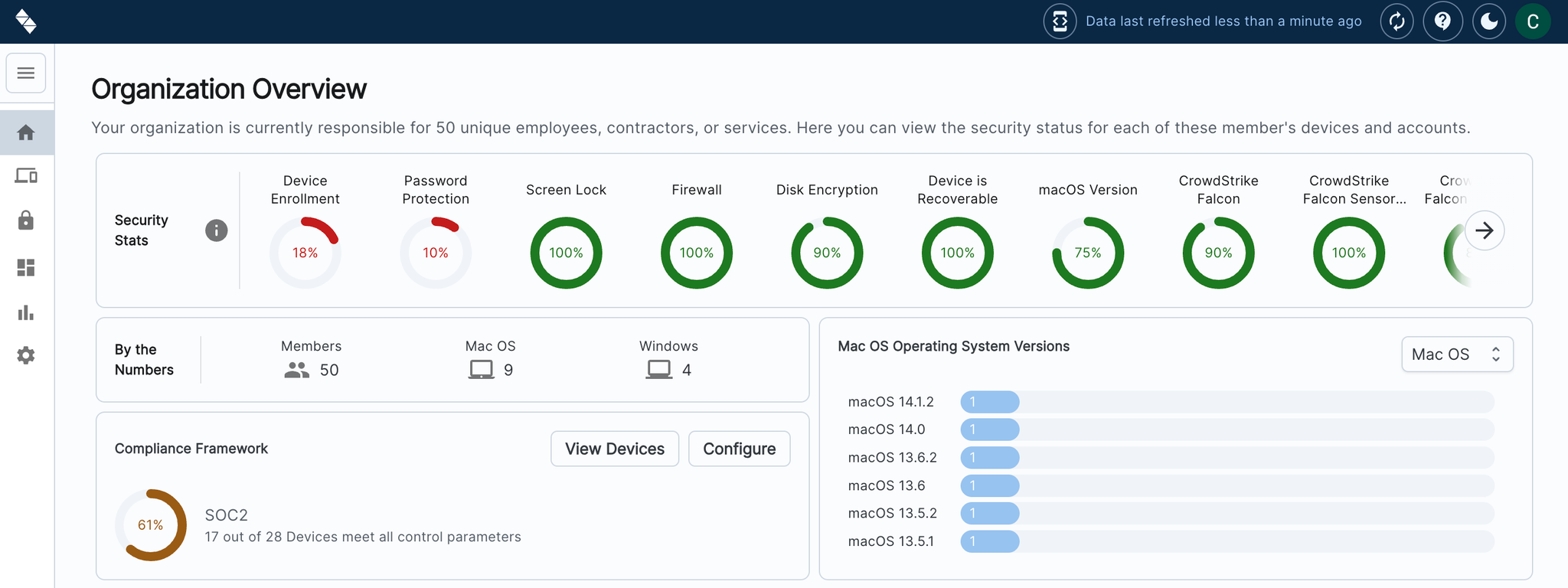Toggle dark mode with moon icon
Image resolution: width=1568 pixels, height=588 pixels.
[1488, 21]
